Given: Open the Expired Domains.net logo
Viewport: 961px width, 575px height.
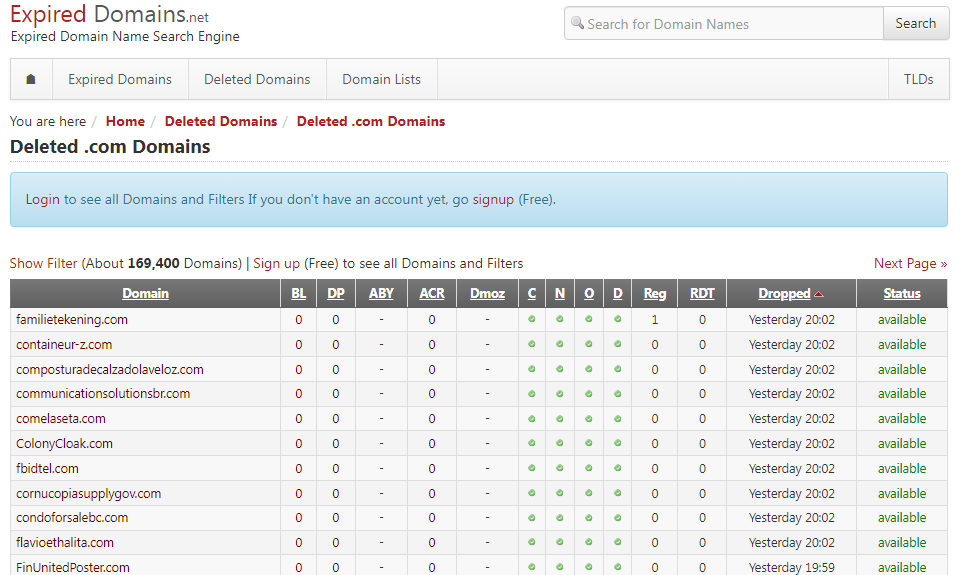Looking at the screenshot, I should (x=110, y=14).
